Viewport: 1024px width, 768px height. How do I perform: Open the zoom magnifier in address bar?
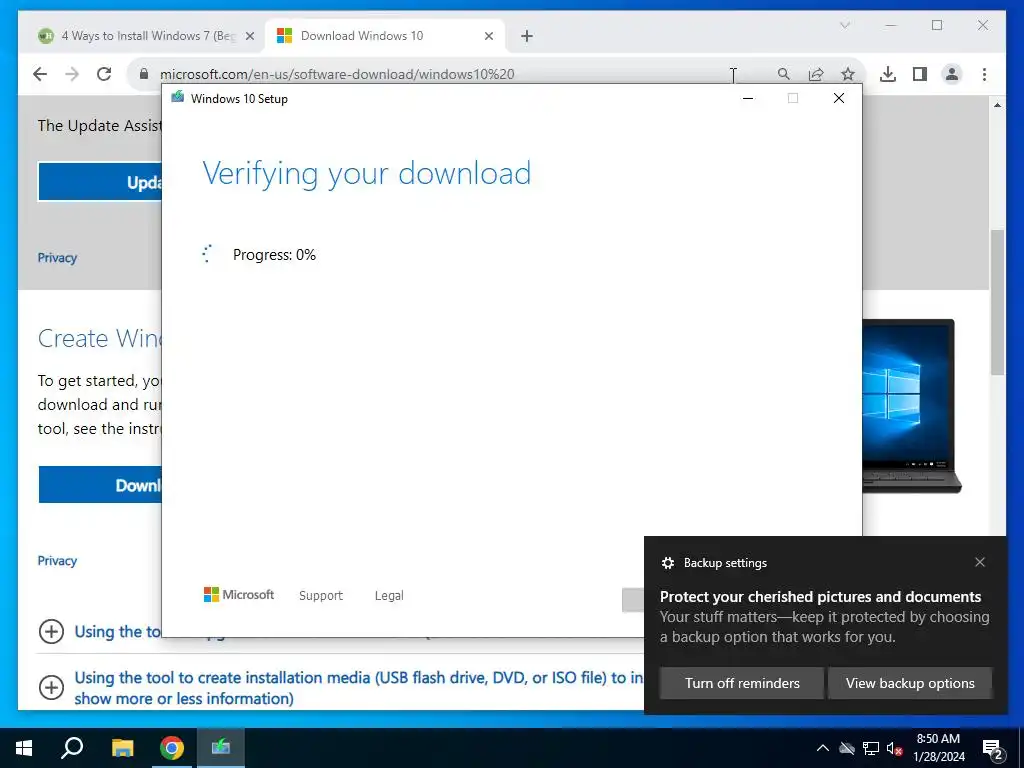784,74
